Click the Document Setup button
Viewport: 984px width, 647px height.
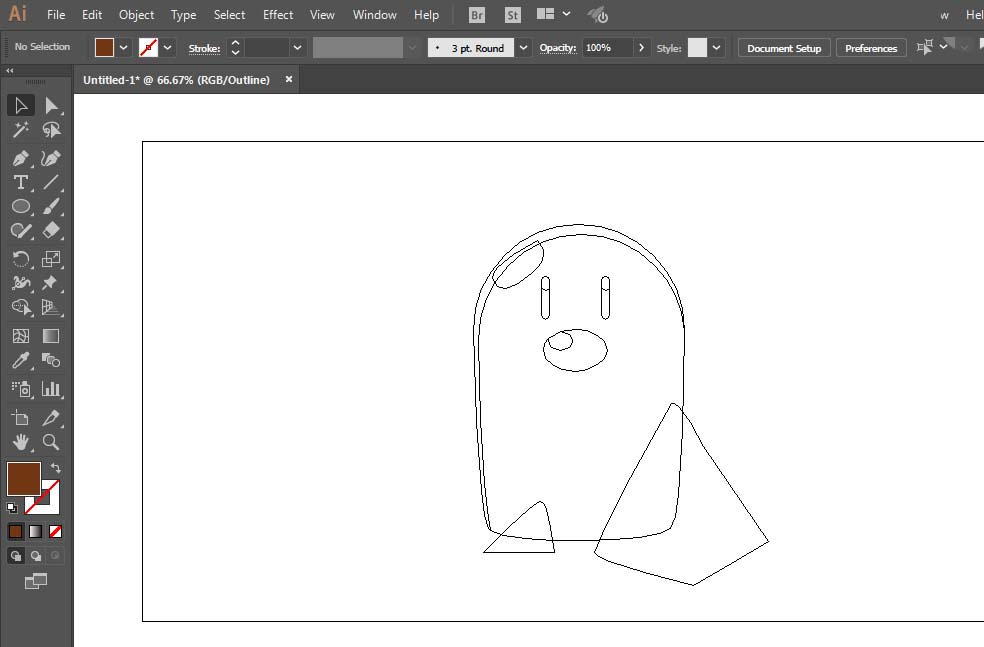[x=784, y=48]
